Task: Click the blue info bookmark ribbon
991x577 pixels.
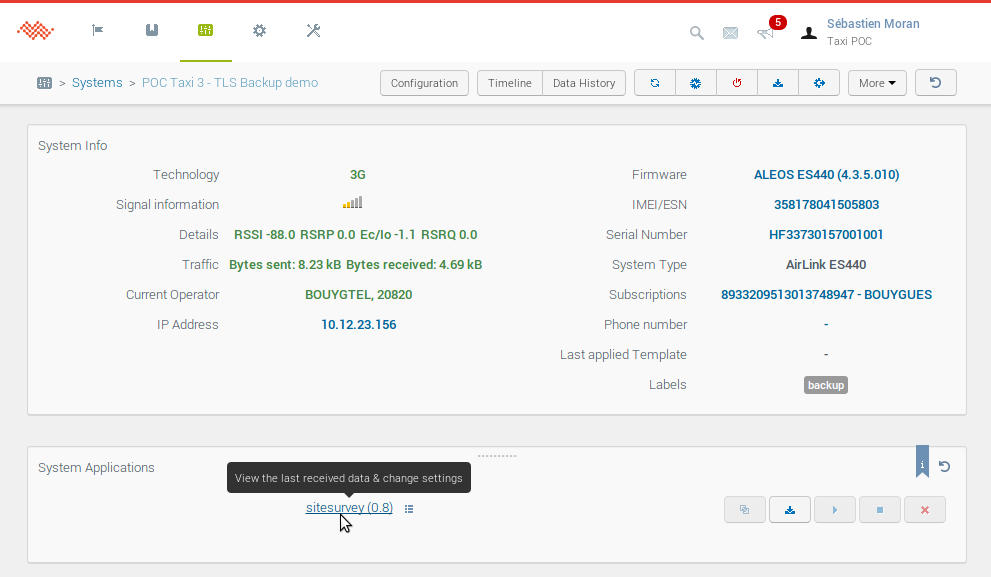Action: [x=922, y=461]
